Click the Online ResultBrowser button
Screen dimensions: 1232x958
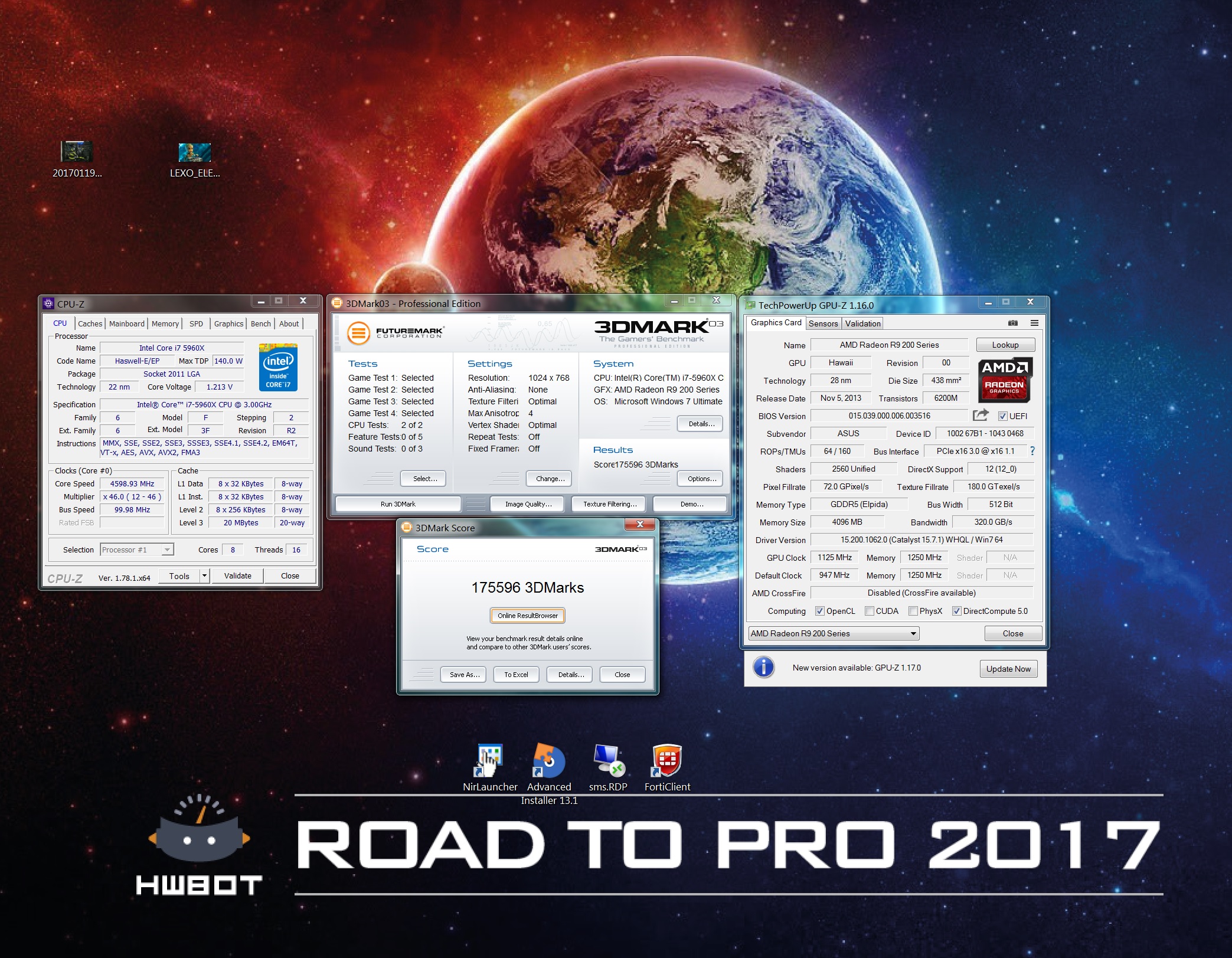coord(528,616)
